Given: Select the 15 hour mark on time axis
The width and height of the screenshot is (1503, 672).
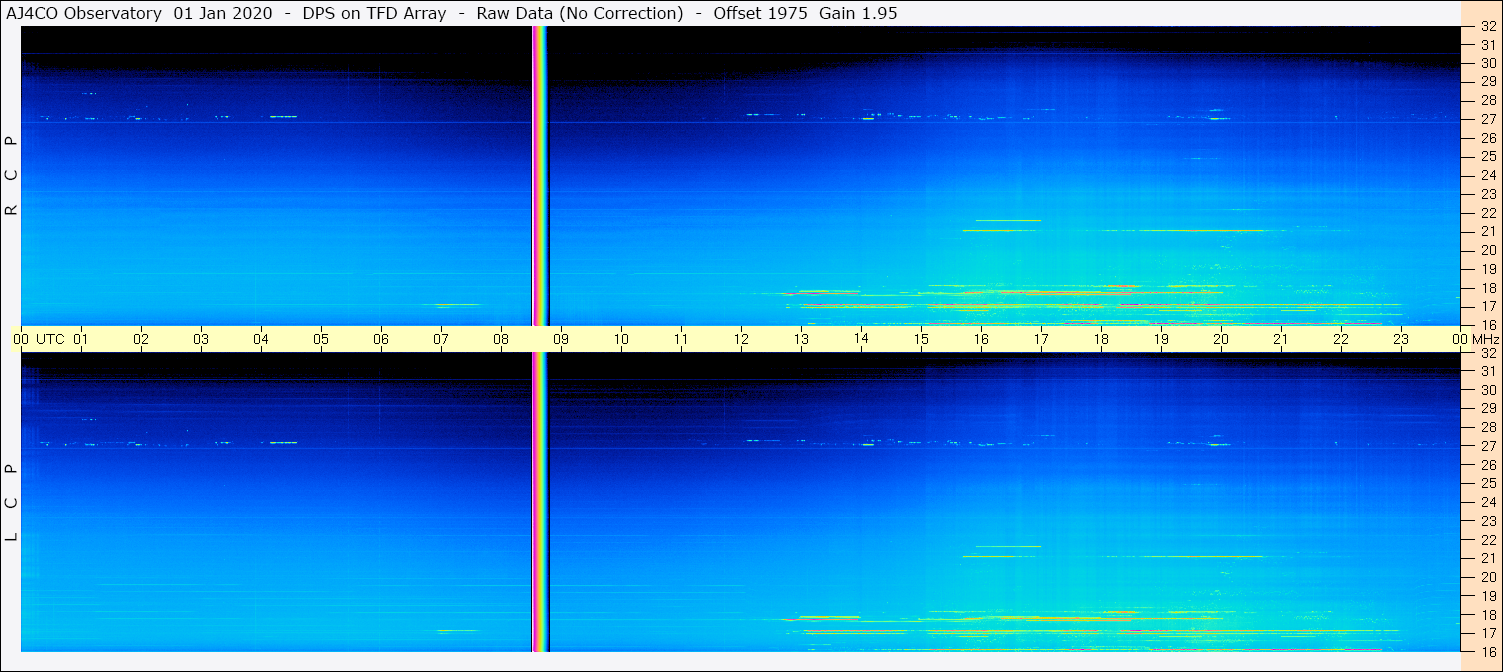Looking at the screenshot, I should click(x=921, y=339).
